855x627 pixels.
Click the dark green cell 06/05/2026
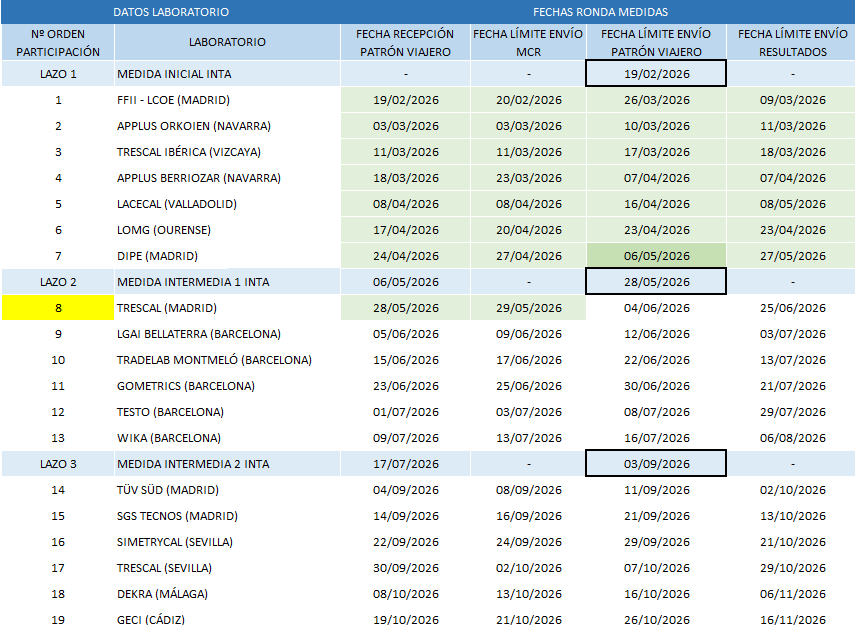point(656,256)
